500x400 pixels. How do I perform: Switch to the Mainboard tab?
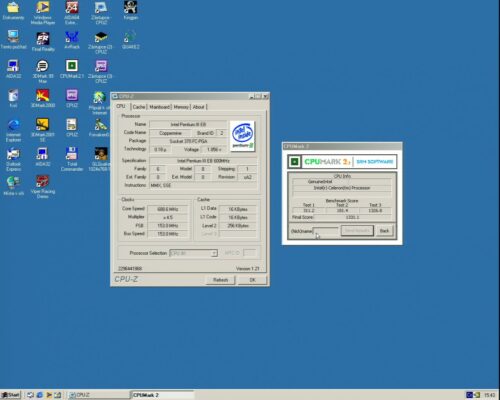coord(159,107)
